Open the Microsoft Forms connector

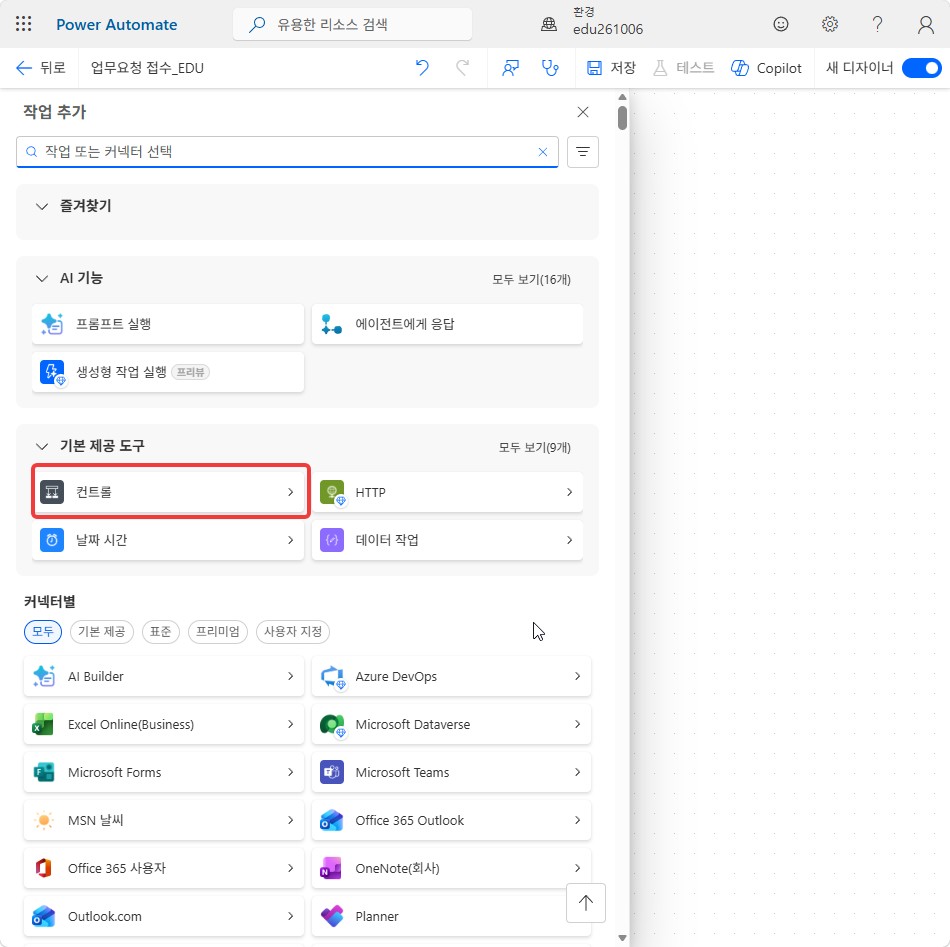pos(164,772)
